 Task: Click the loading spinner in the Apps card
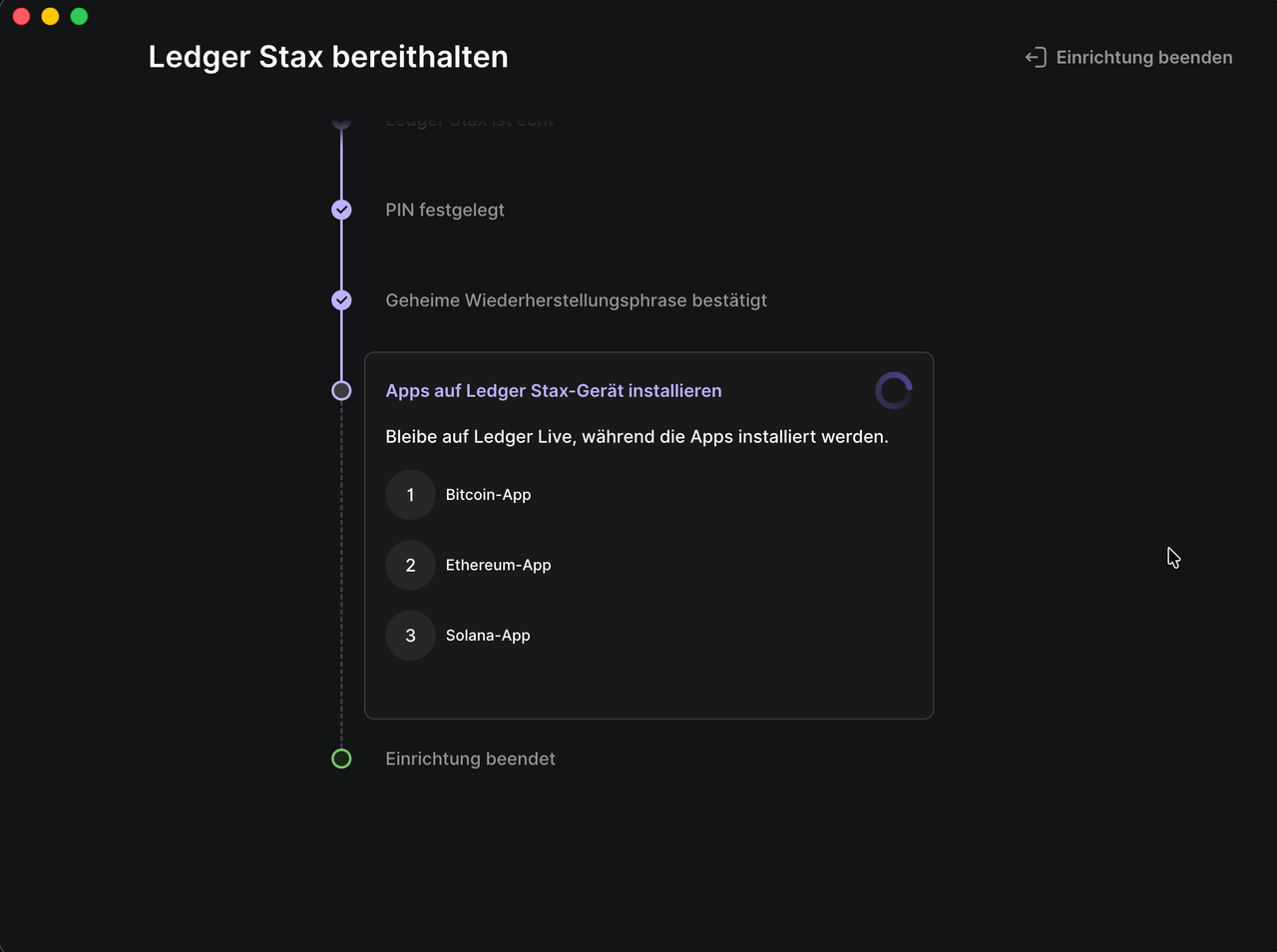click(893, 391)
